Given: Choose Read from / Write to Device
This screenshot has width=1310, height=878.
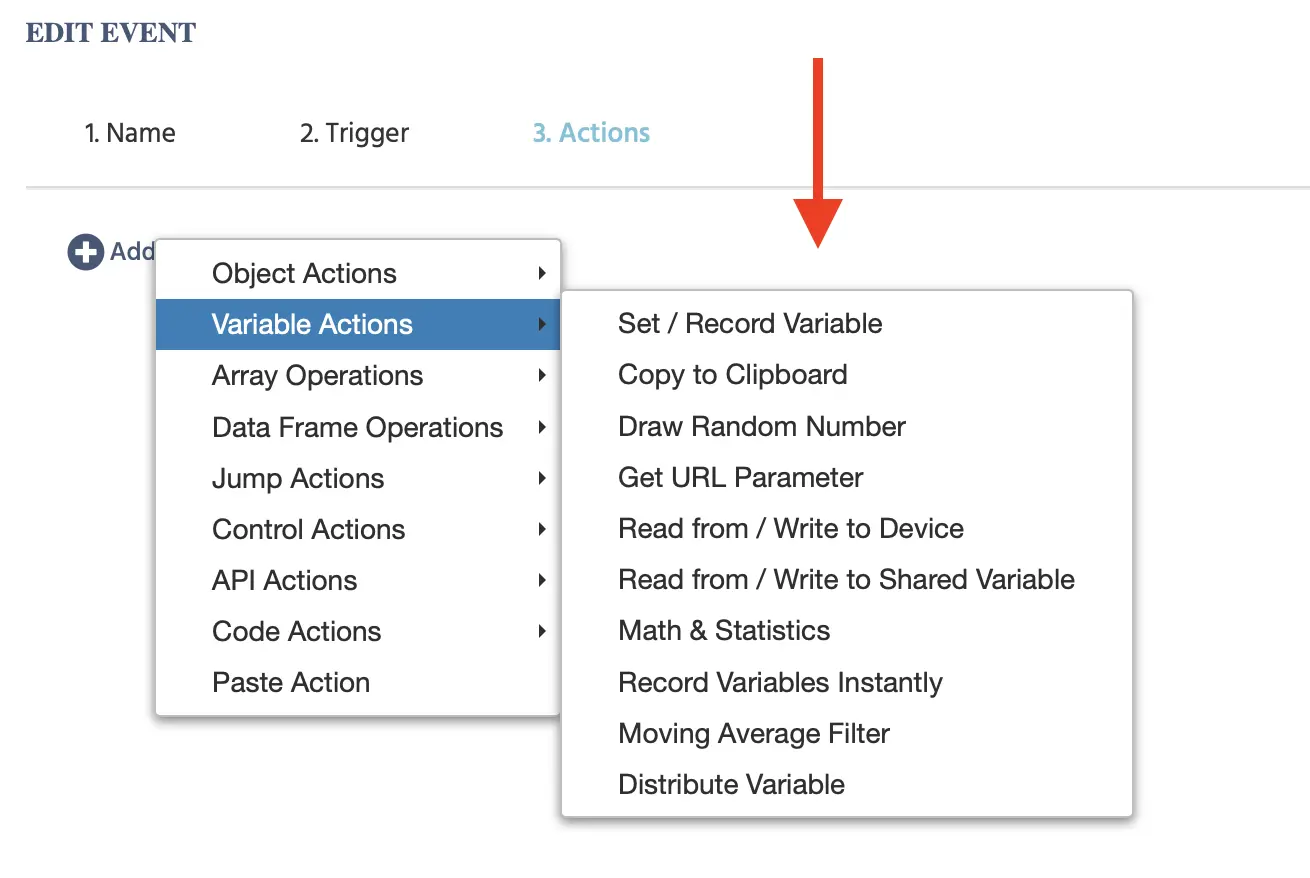Looking at the screenshot, I should [791, 529].
